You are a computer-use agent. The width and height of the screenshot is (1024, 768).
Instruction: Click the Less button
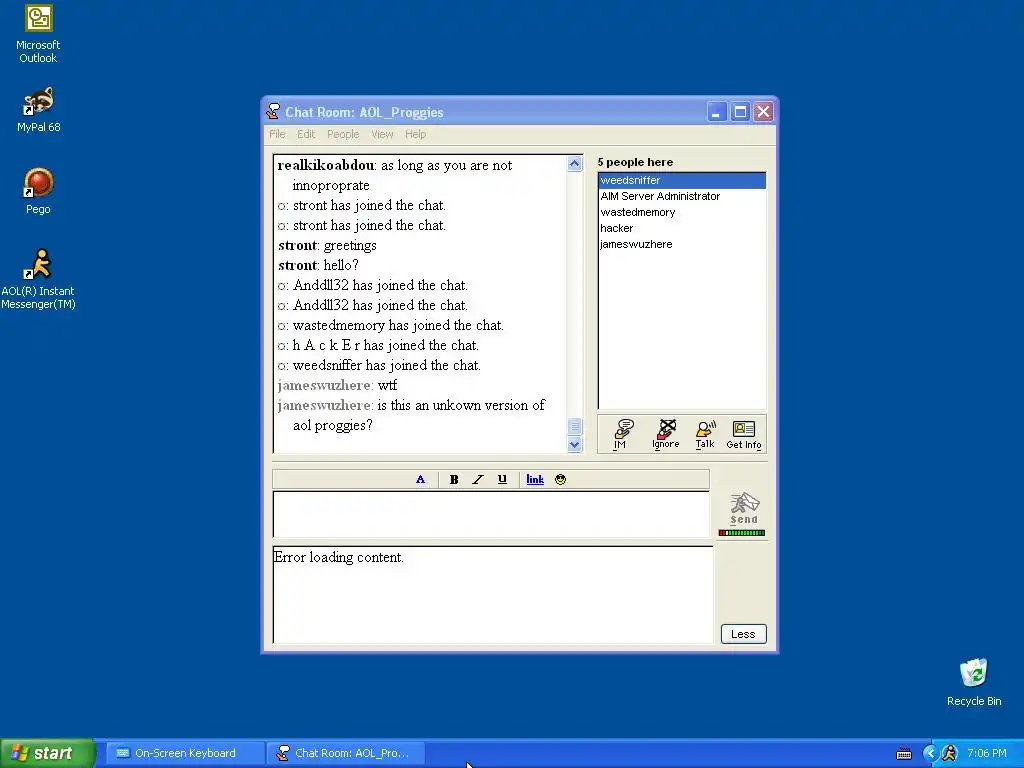pos(743,634)
